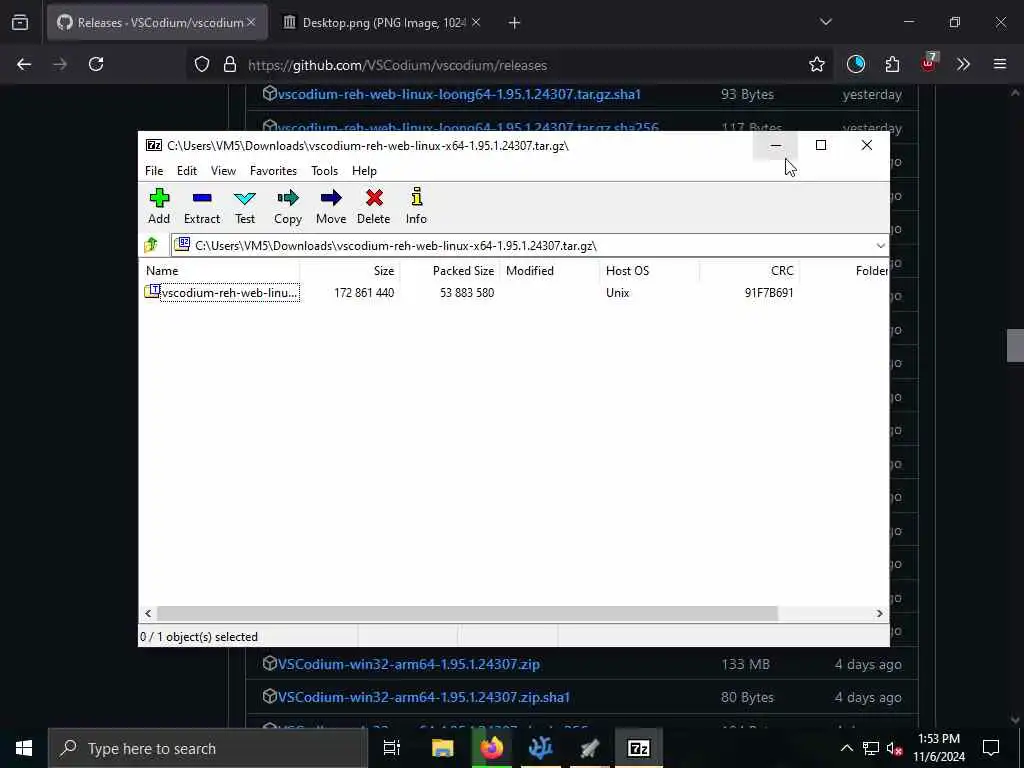Expand the 7-Zip address path dropdown

880,246
